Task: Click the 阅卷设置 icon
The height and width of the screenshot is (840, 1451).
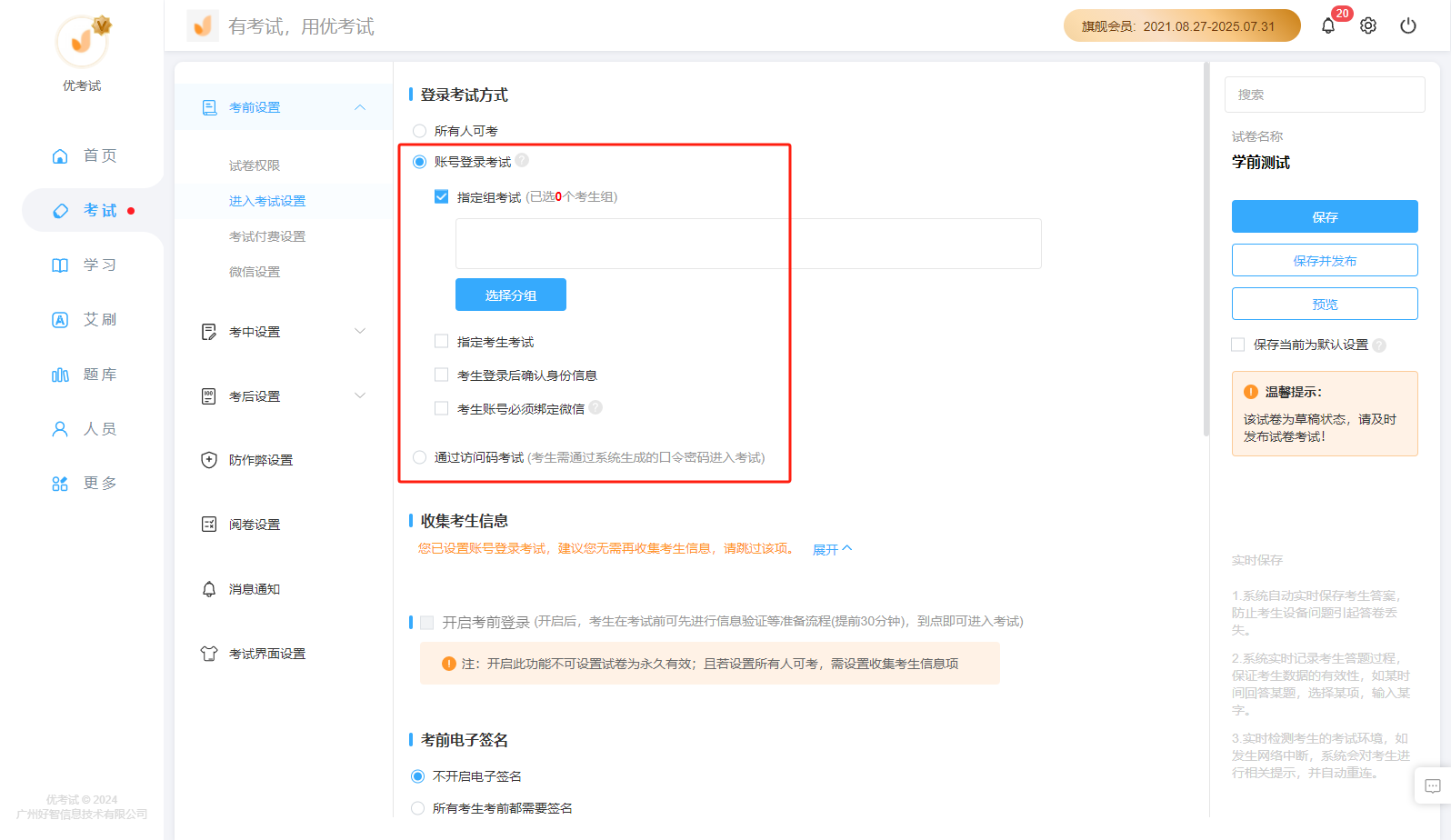Action: [x=209, y=525]
